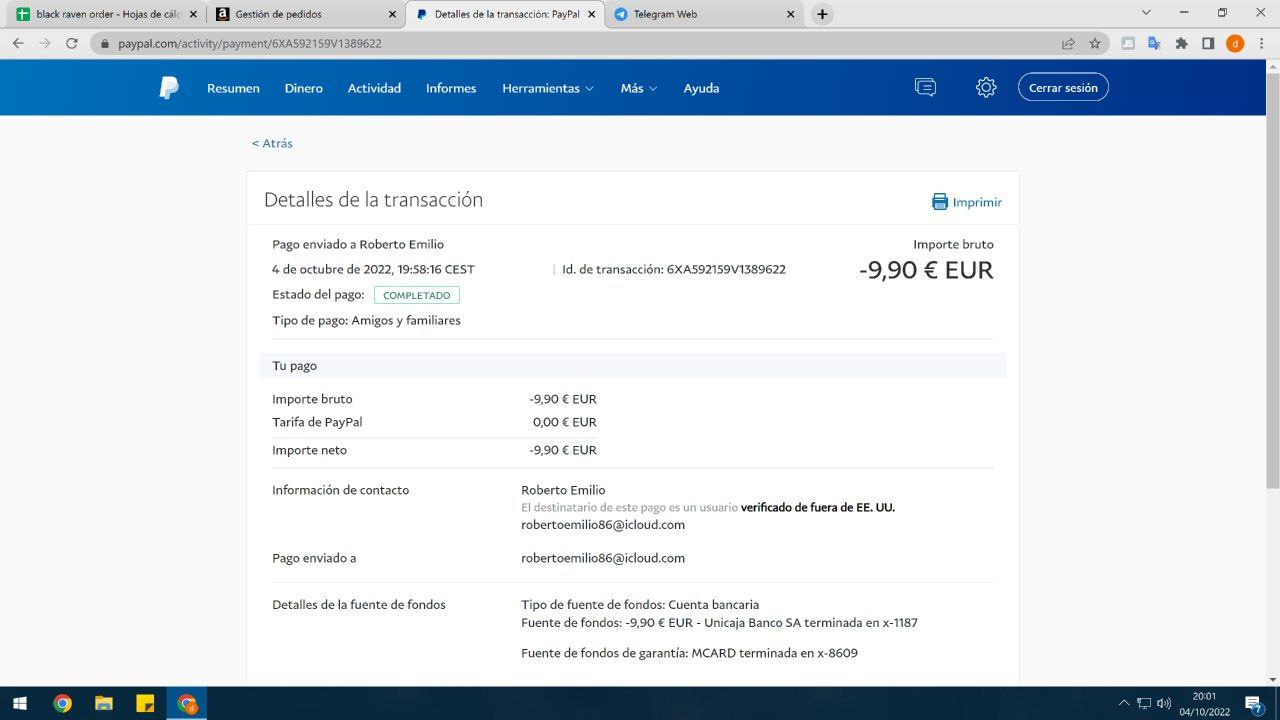Open the Chrome extensions puzzle icon
This screenshot has height=720, width=1280.
1181,43
